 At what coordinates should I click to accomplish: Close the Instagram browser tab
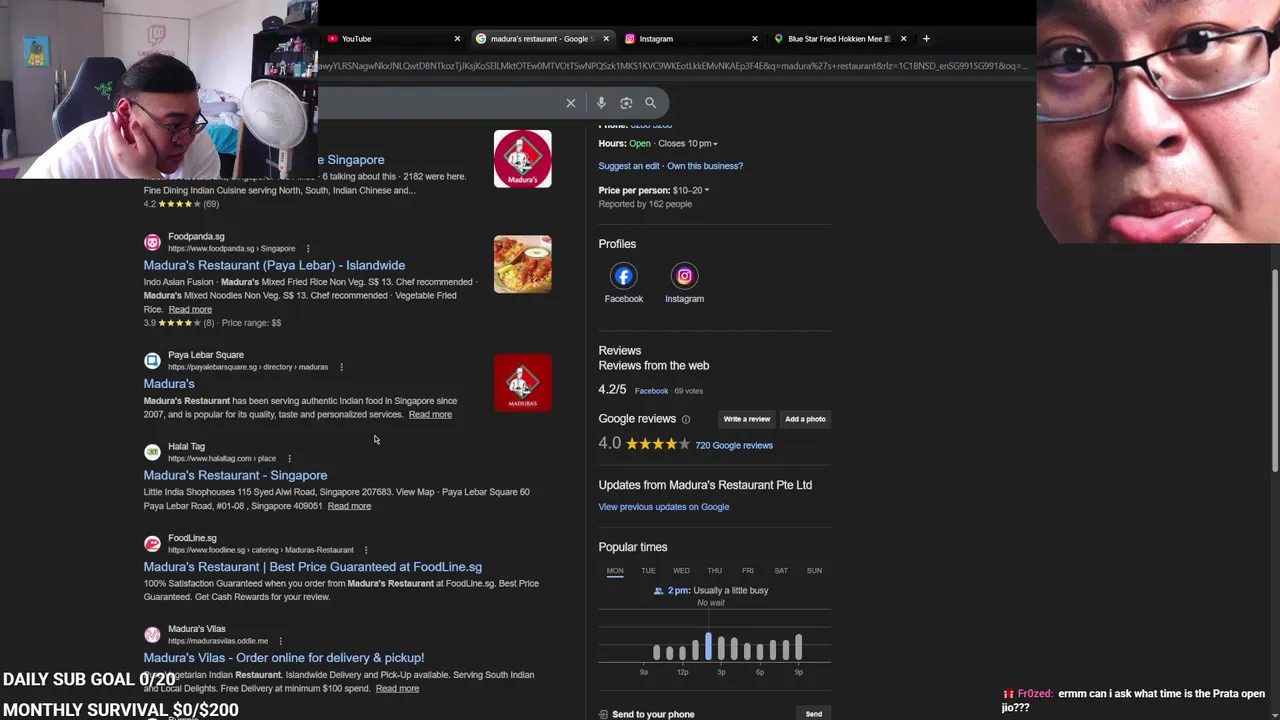point(755,39)
